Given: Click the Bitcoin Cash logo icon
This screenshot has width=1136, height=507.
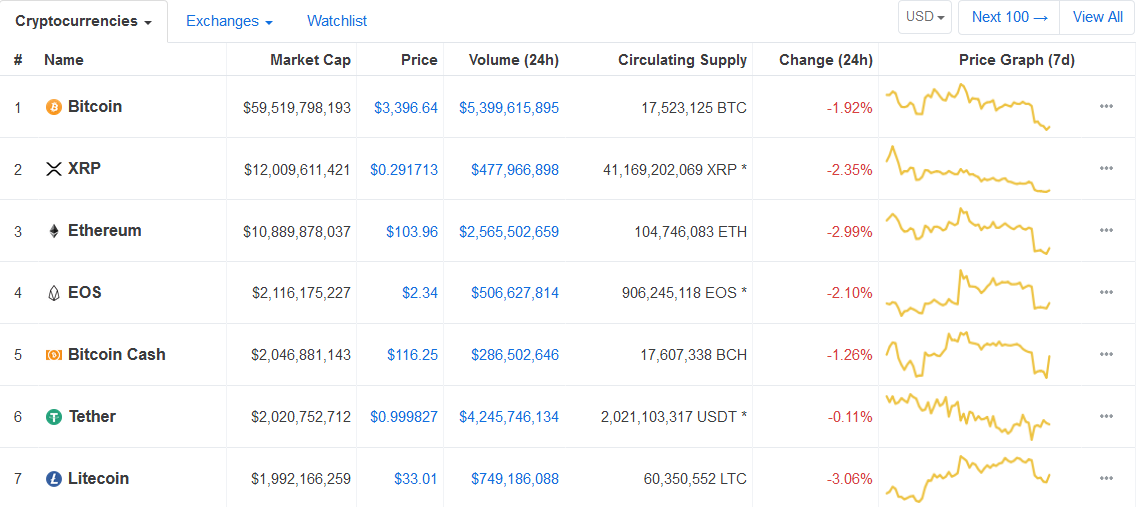Looking at the screenshot, I should click(54, 355).
